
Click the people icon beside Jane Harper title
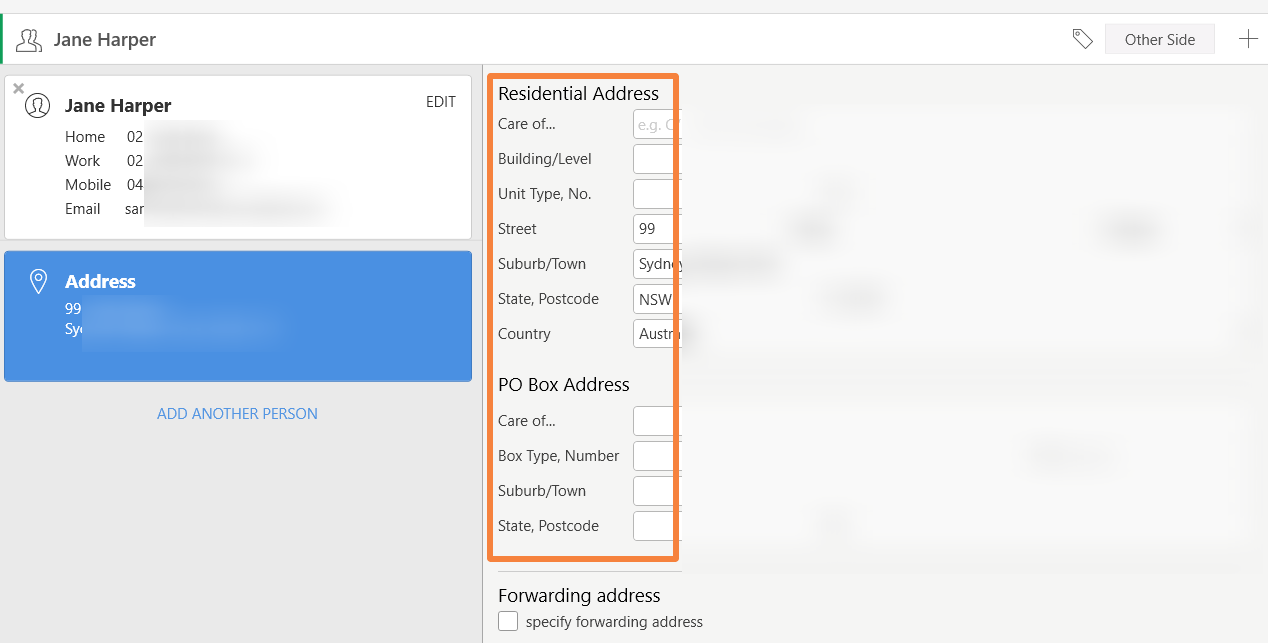(29, 40)
